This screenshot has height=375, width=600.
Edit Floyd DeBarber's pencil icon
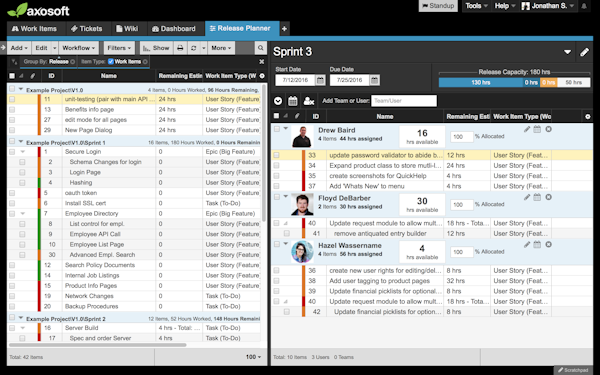pos(527,197)
